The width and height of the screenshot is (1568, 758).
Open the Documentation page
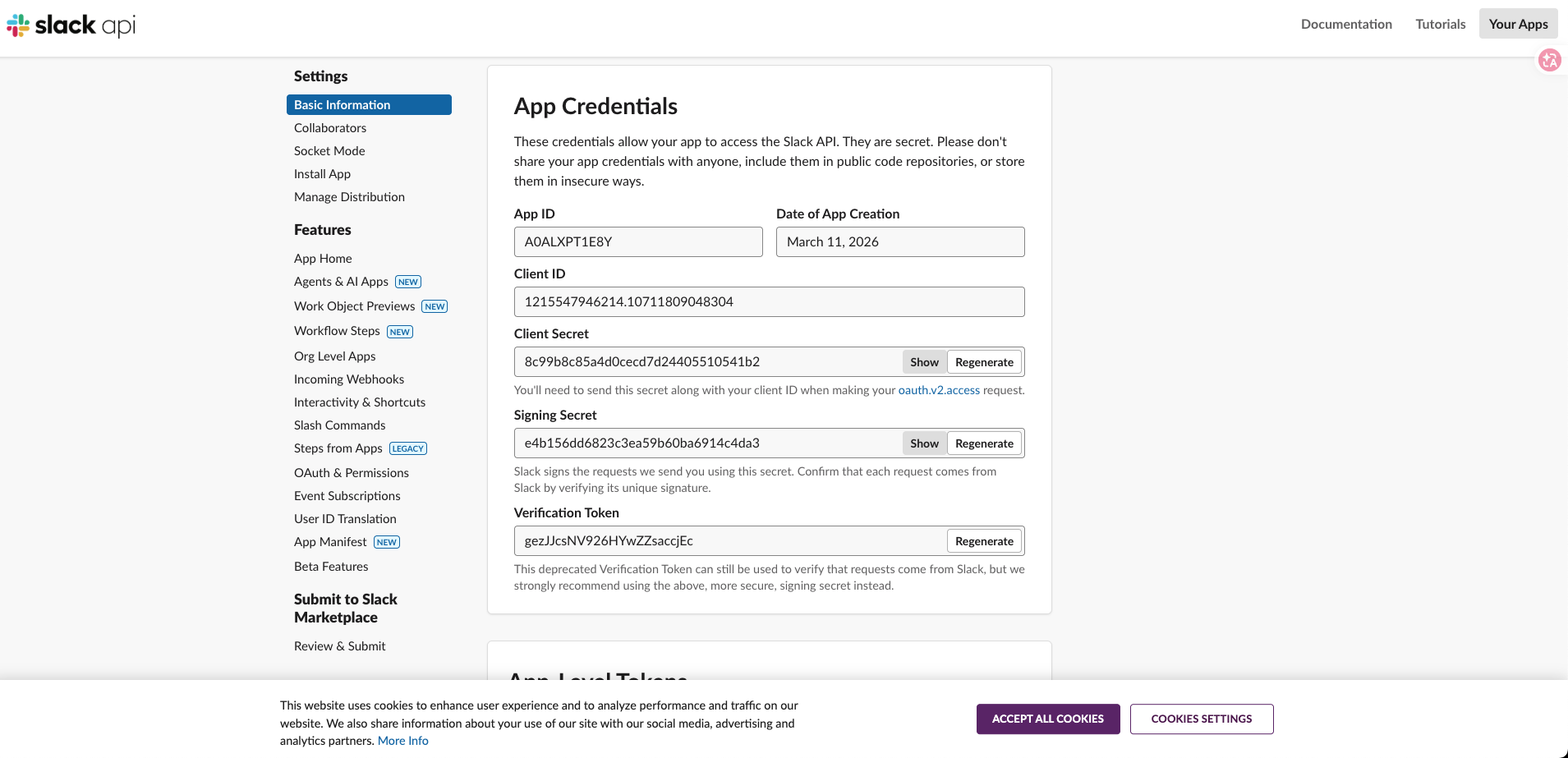(x=1345, y=24)
